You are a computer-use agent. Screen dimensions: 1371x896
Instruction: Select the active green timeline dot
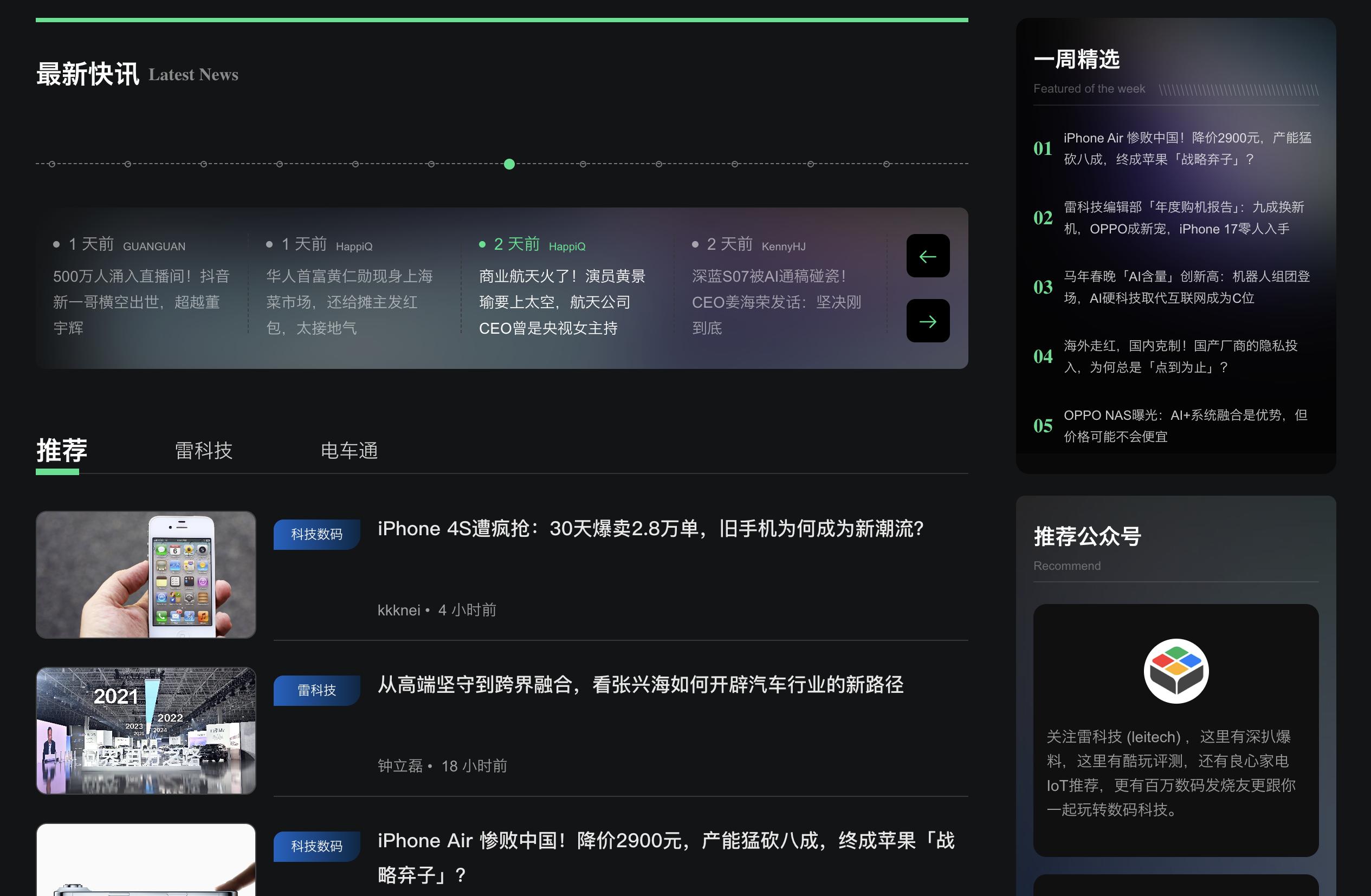(509, 164)
